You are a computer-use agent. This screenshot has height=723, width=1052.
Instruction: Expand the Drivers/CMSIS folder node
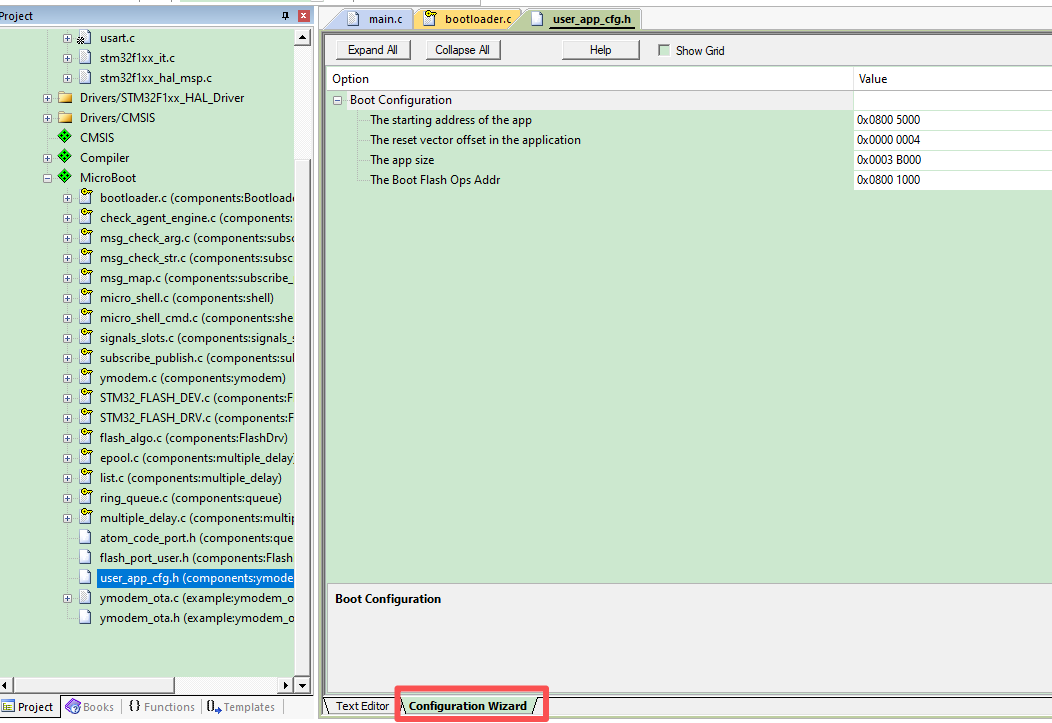(x=48, y=118)
